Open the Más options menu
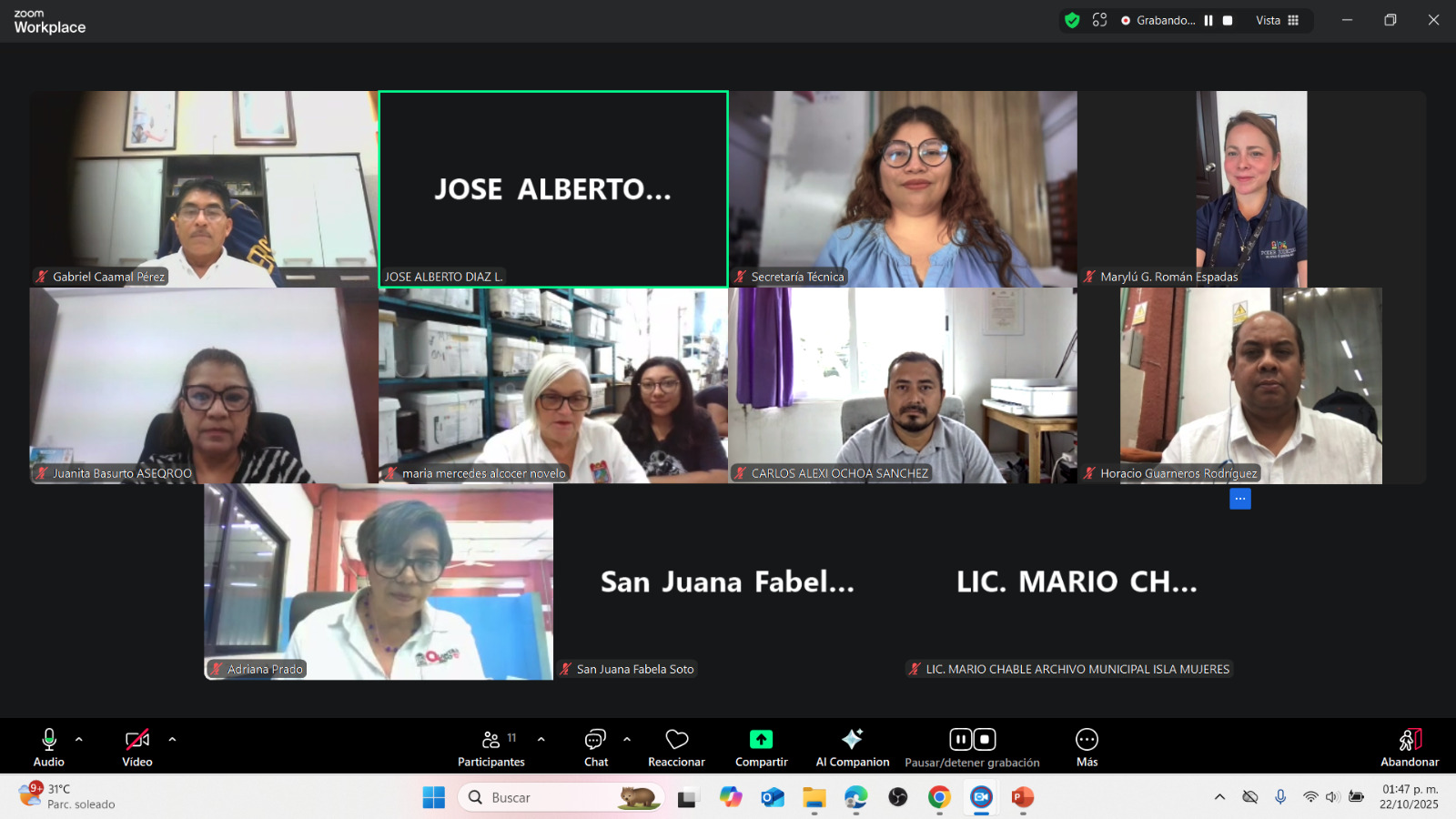Image resolution: width=1456 pixels, height=819 pixels. tap(1087, 747)
